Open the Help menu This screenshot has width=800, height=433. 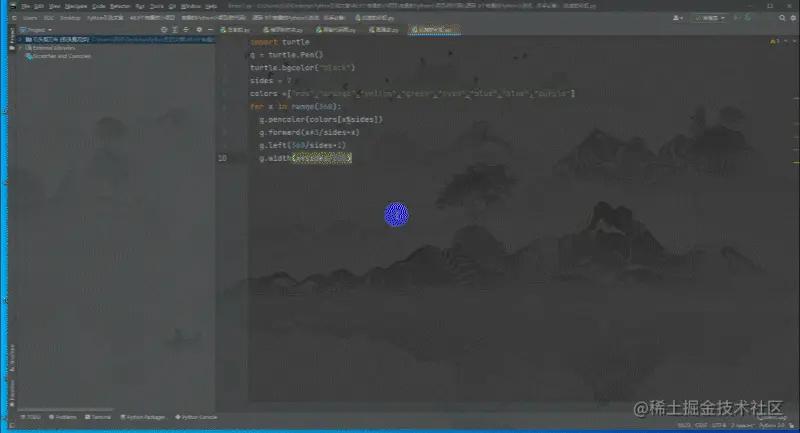(x=211, y=6)
